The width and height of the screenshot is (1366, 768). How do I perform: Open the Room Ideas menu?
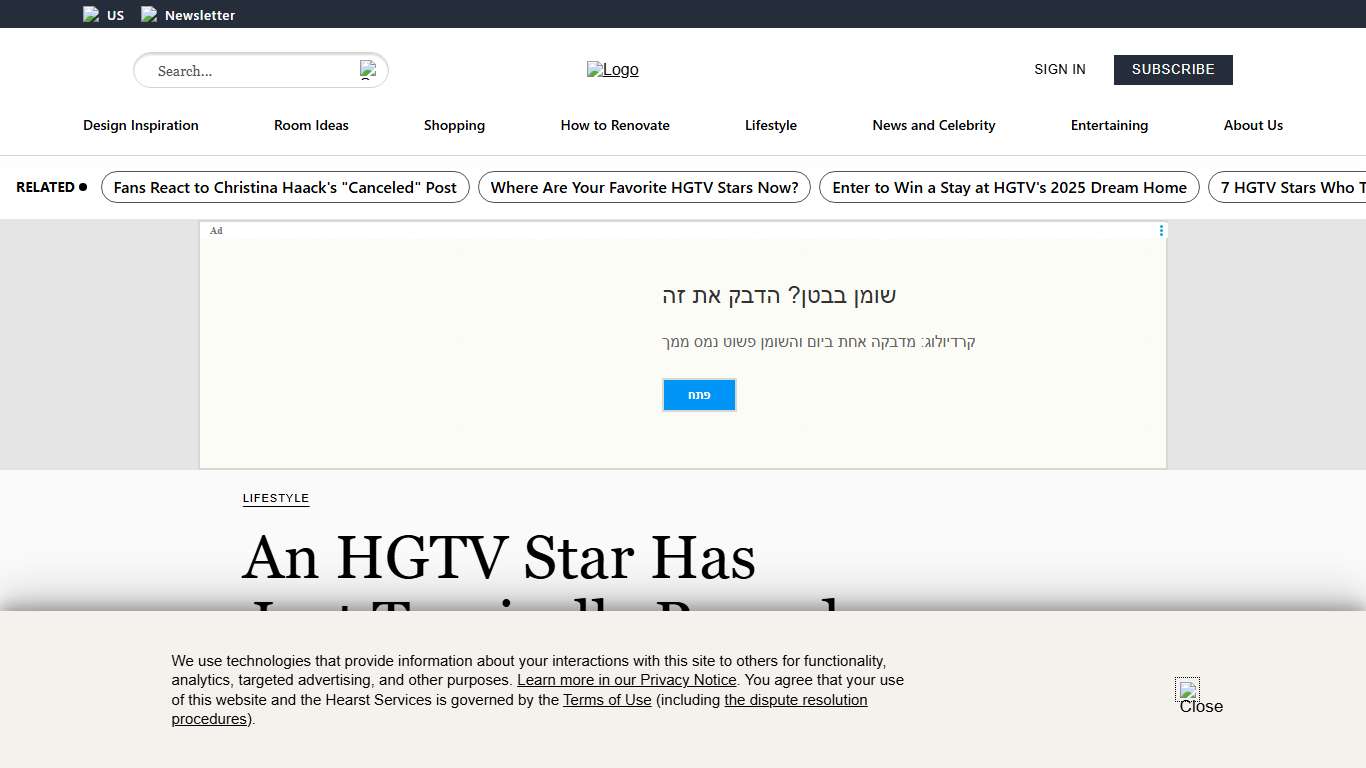pos(311,126)
